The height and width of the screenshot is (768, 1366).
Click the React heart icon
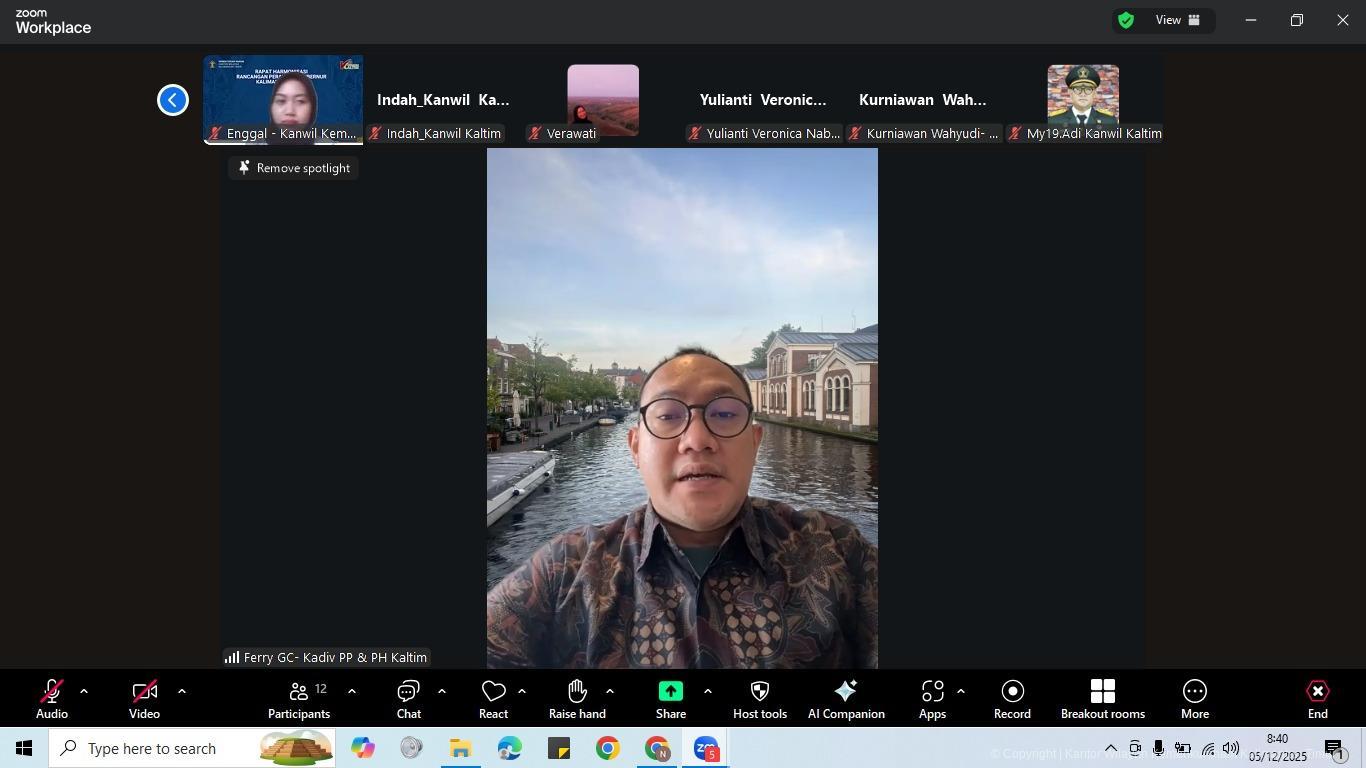493,699
